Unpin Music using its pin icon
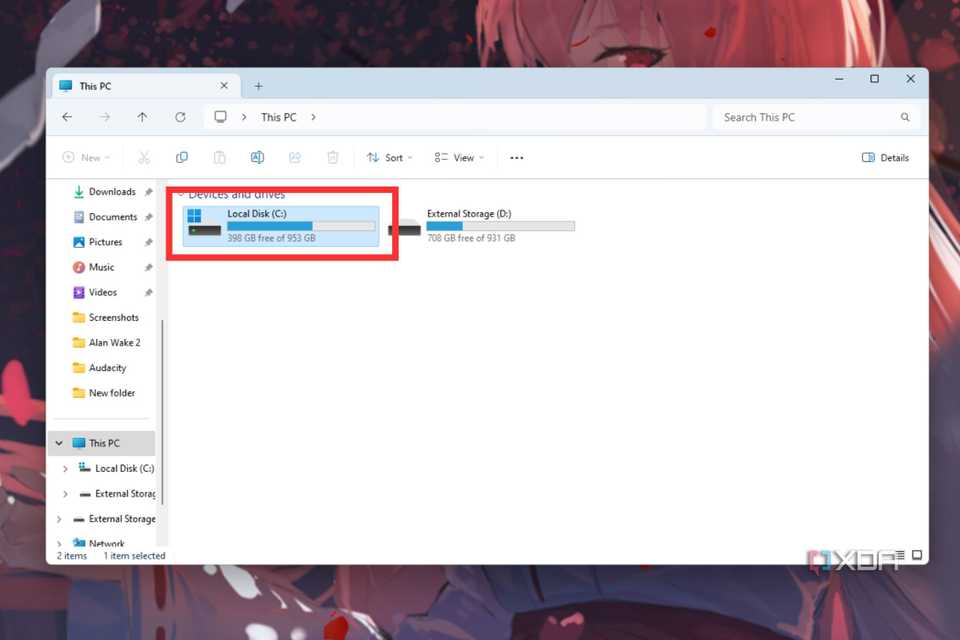960x640 pixels. click(x=148, y=267)
